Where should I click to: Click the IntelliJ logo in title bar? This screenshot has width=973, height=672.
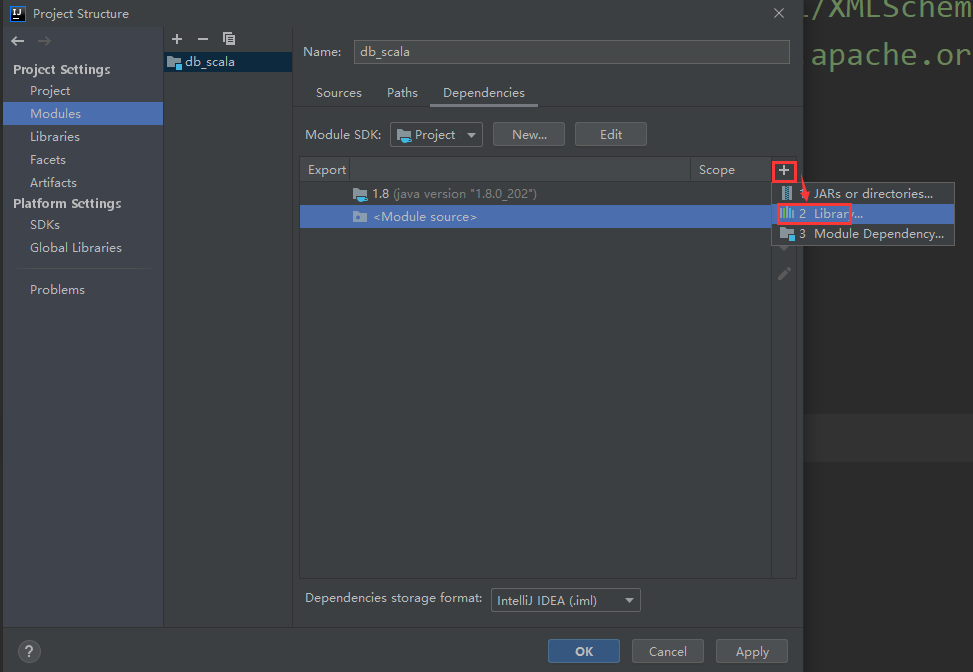(x=17, y=14)
